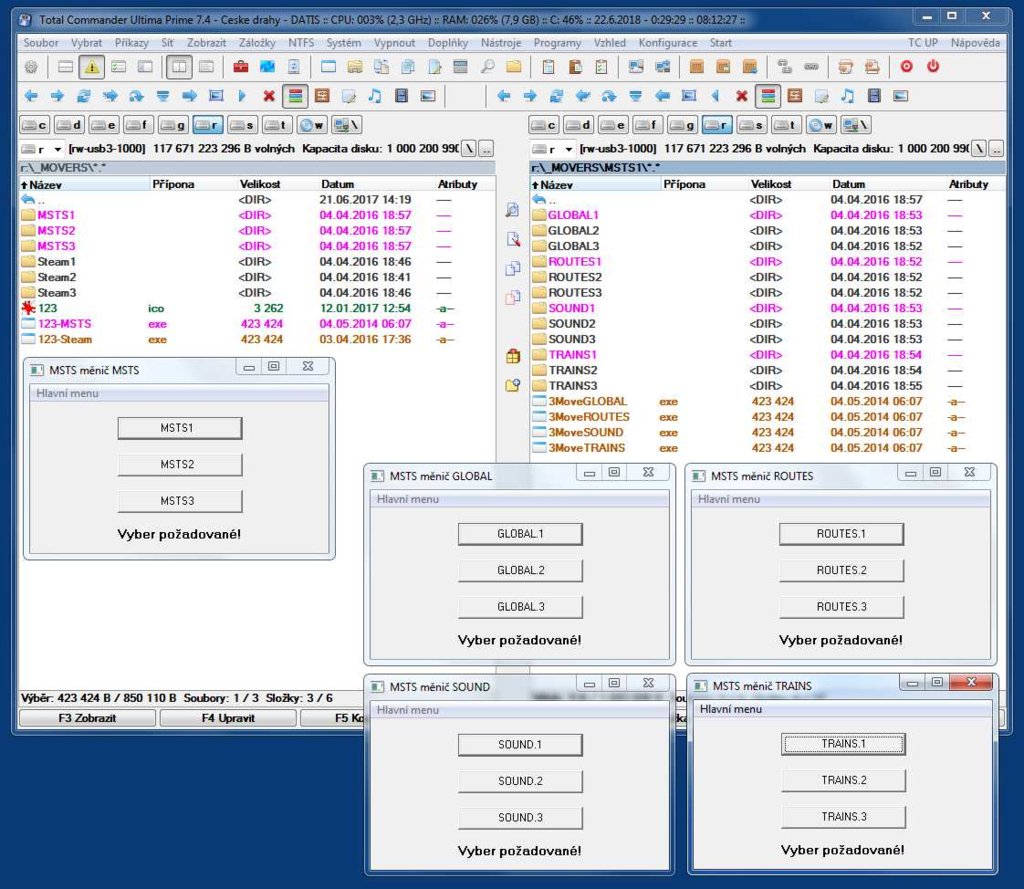Click the music note icon in left panel toolbar
Screen dimensions: 1024x889
pos(375,96)
